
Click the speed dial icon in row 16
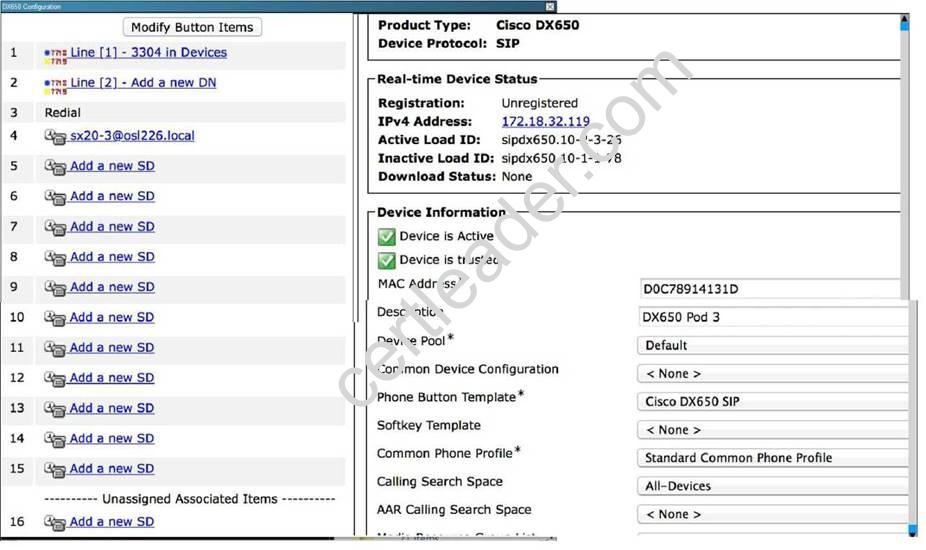coord(55,523)
